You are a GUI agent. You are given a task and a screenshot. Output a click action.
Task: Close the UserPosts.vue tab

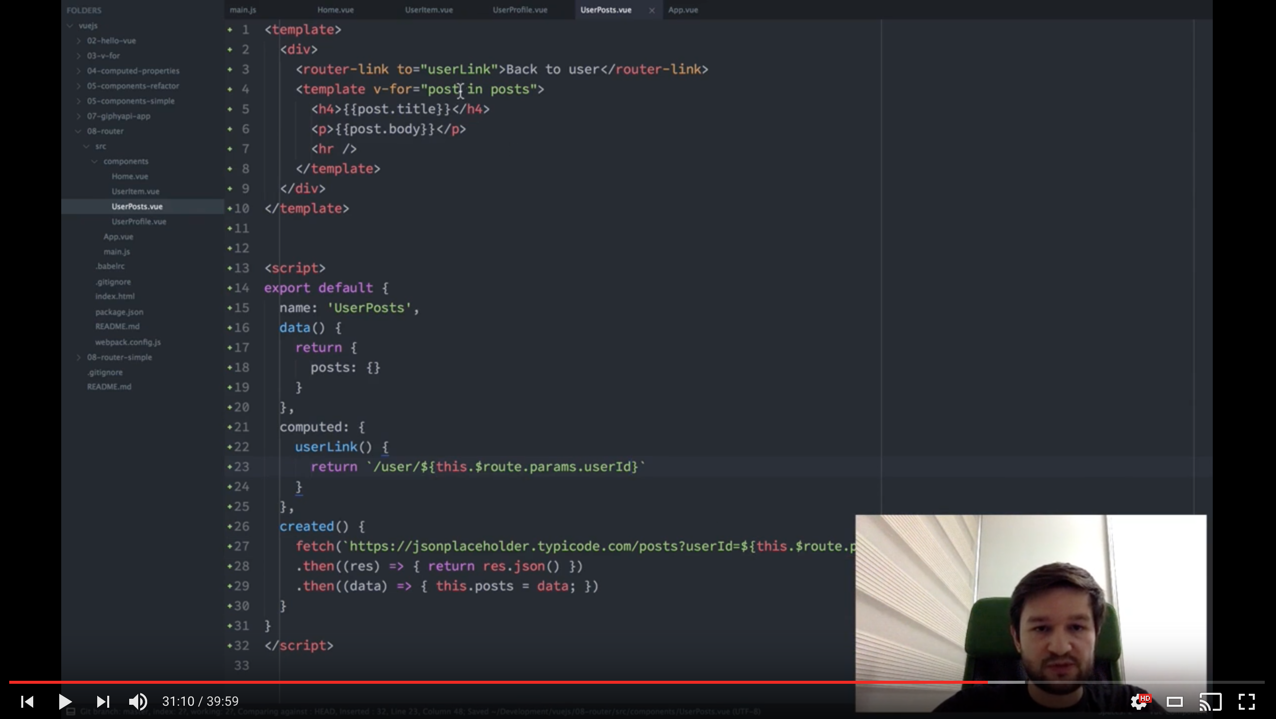tap(651, 10)
